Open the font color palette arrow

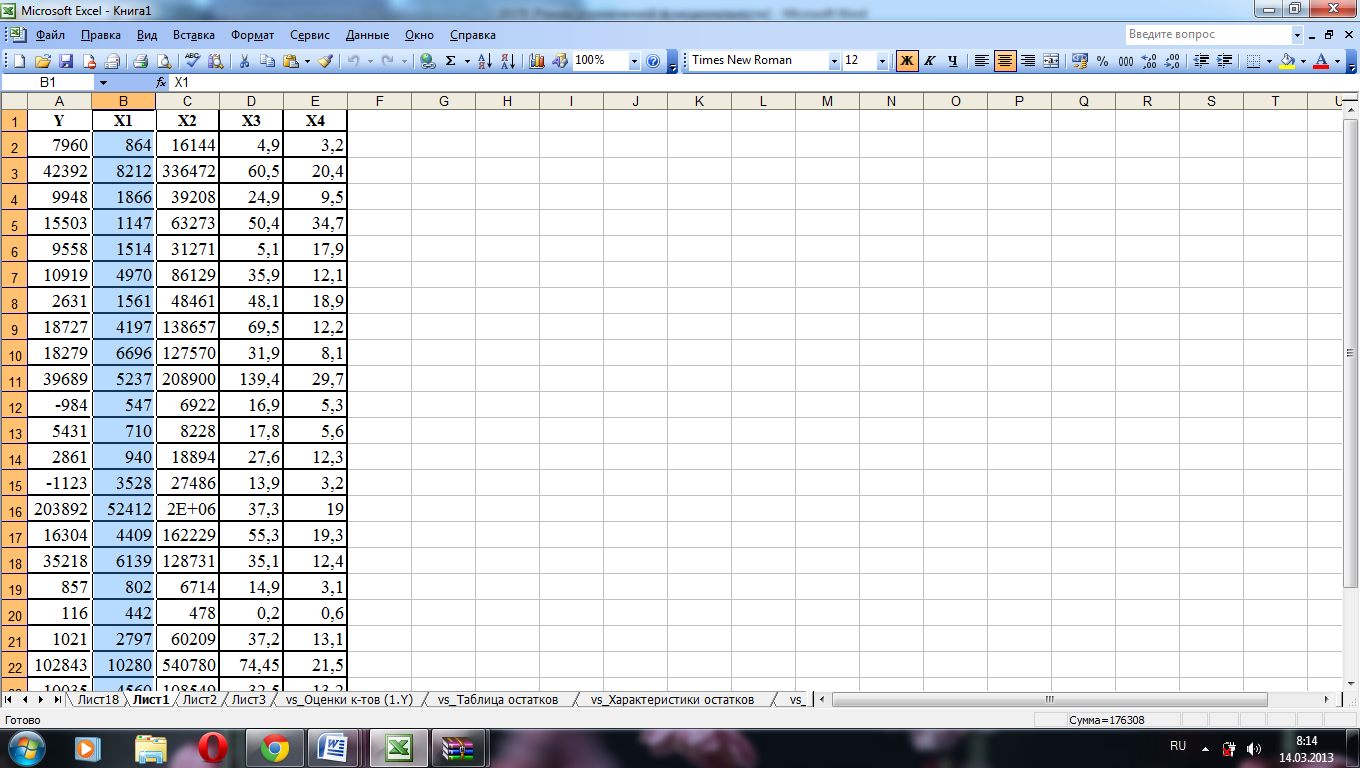1339,61
